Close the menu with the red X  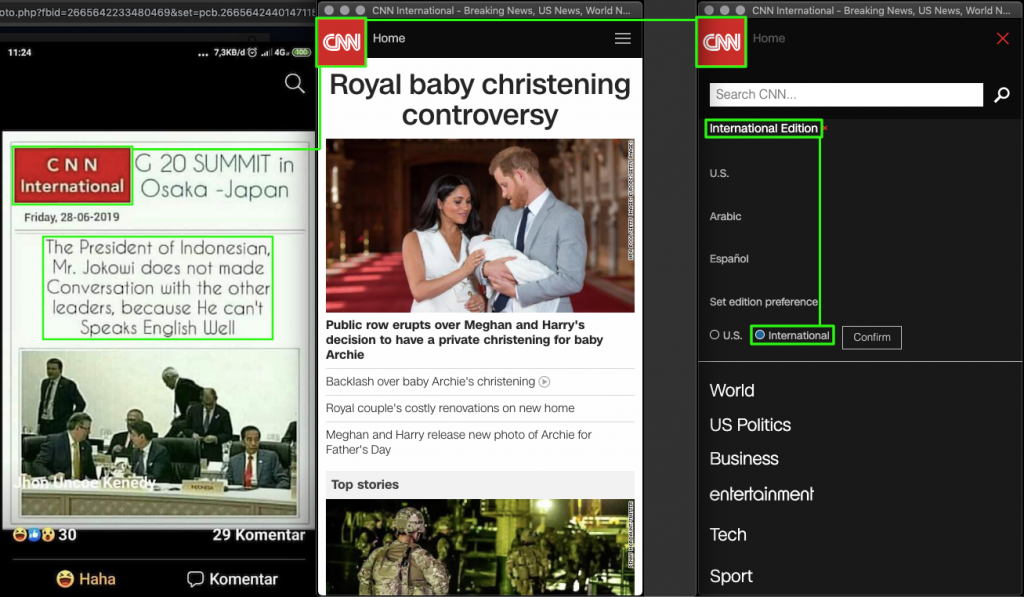click(1002, 39)
